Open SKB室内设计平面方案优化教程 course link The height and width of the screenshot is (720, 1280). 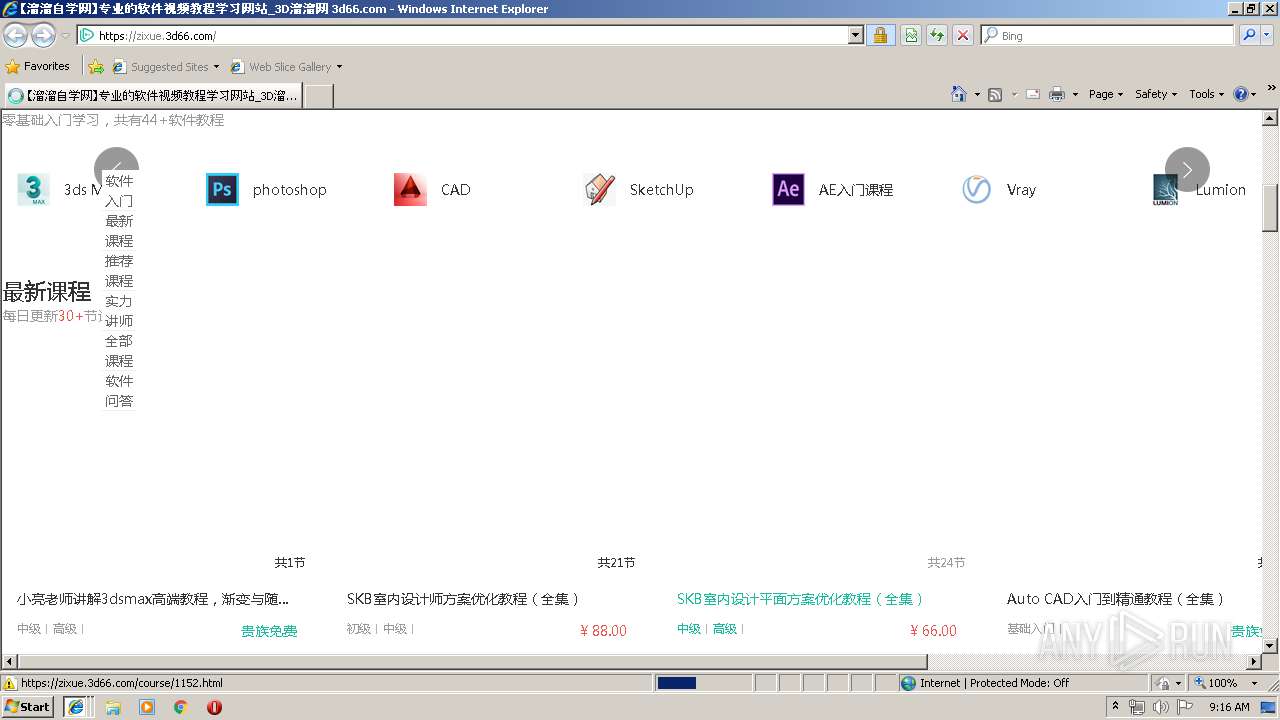click(x=800, y=599)
